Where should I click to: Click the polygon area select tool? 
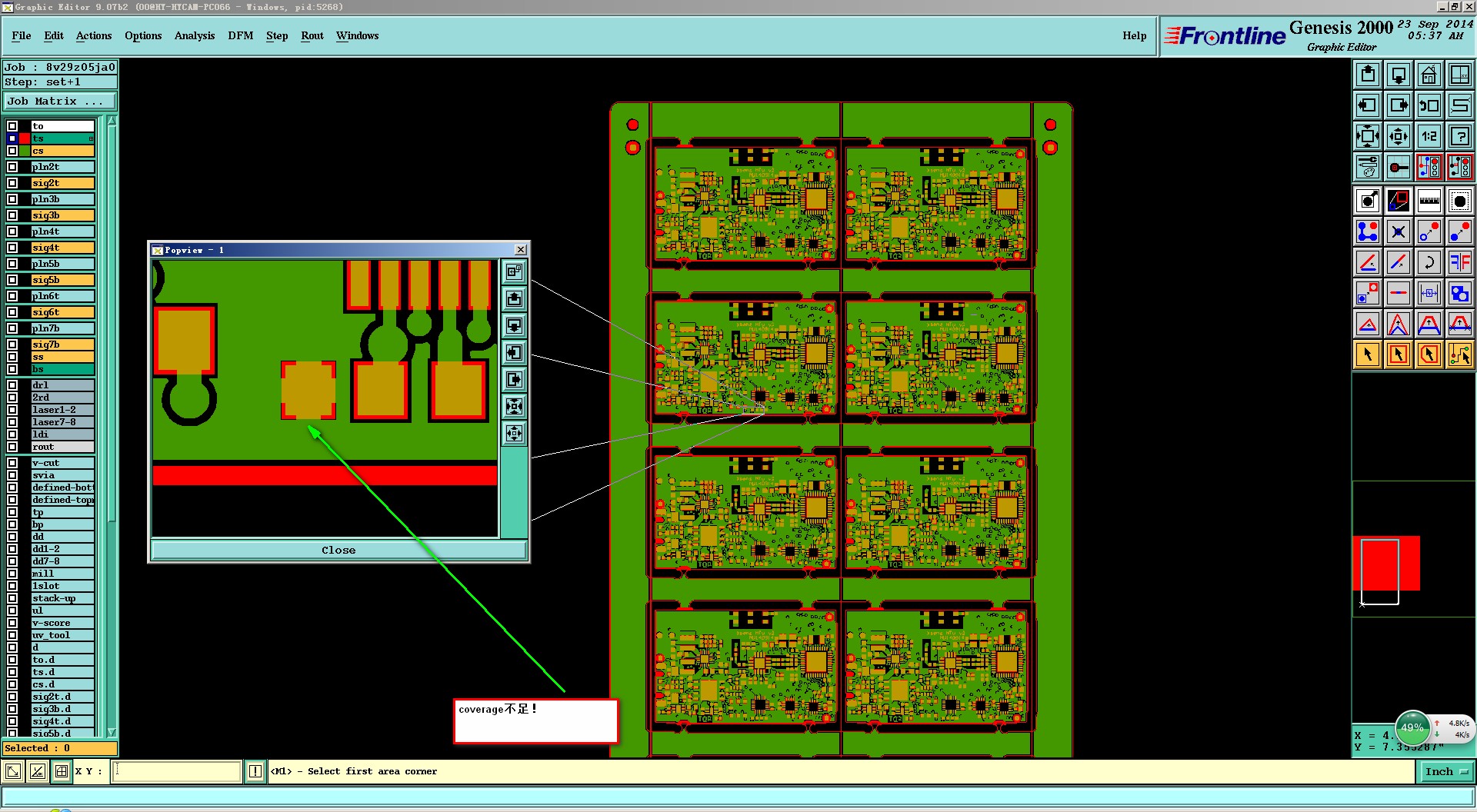[1429, 354]
